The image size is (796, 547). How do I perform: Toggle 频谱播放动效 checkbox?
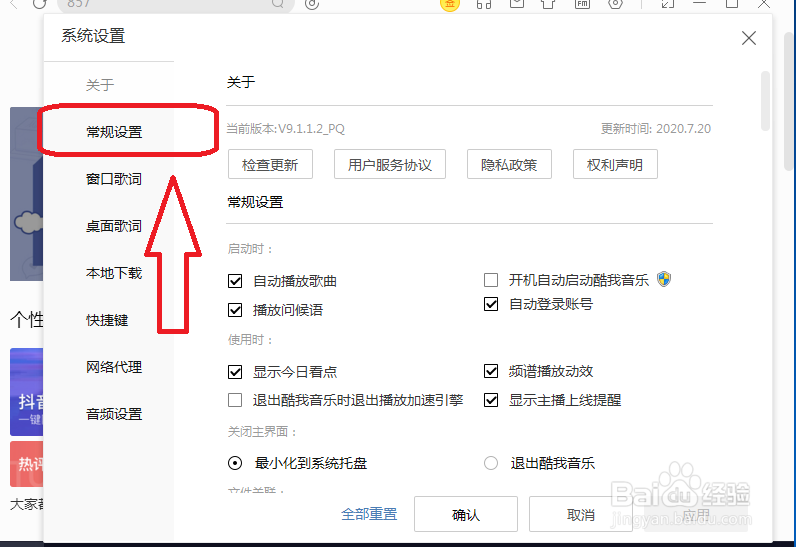(491, 371)
